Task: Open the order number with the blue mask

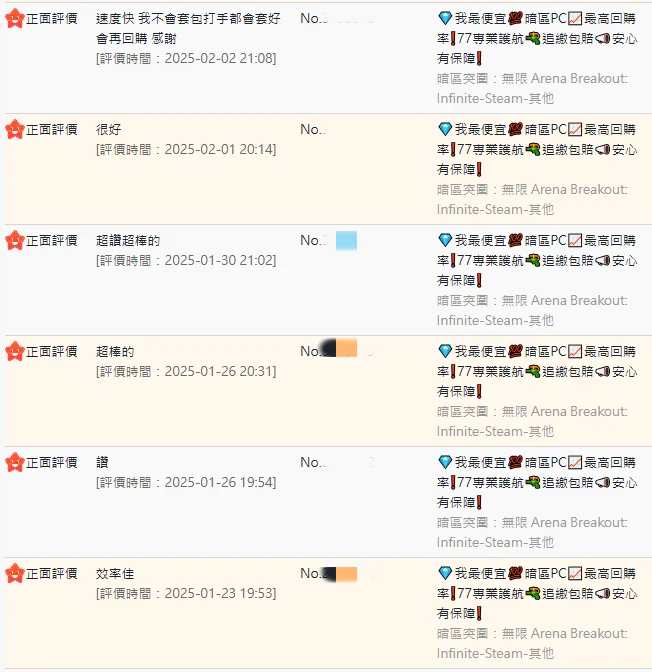Action: tap(329, 240)
